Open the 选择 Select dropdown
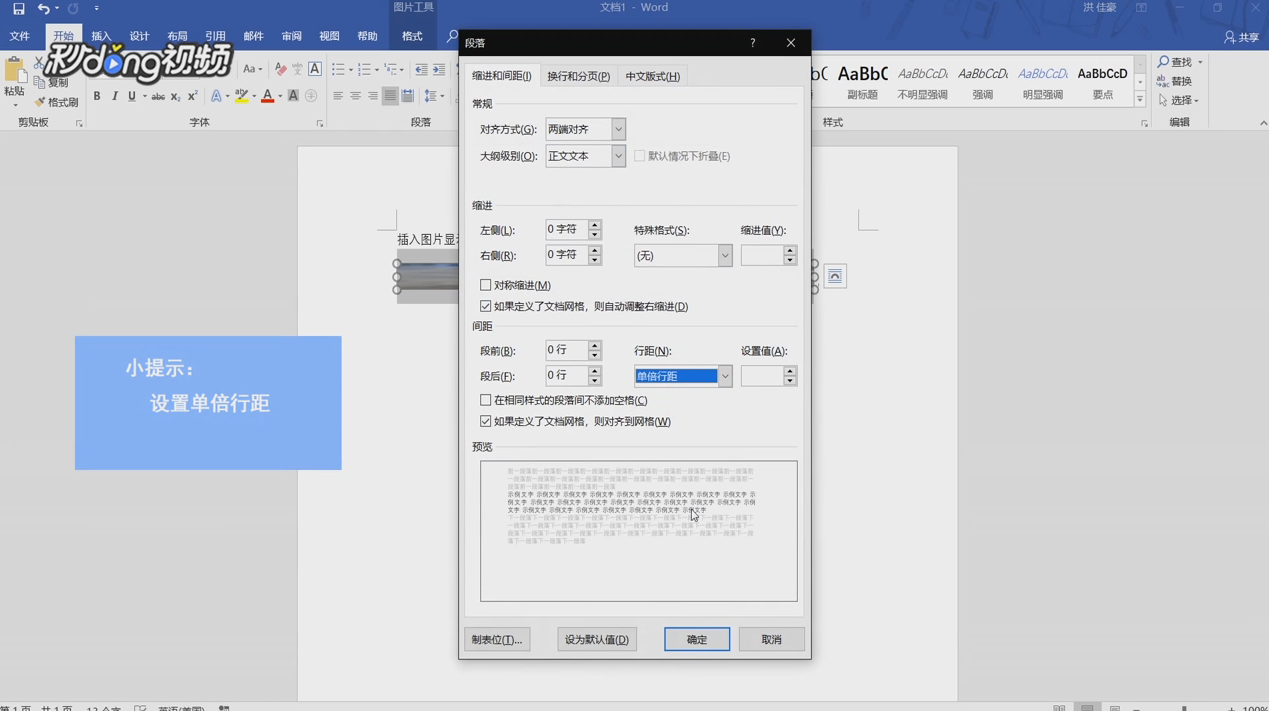 [x=1179, y=100]
